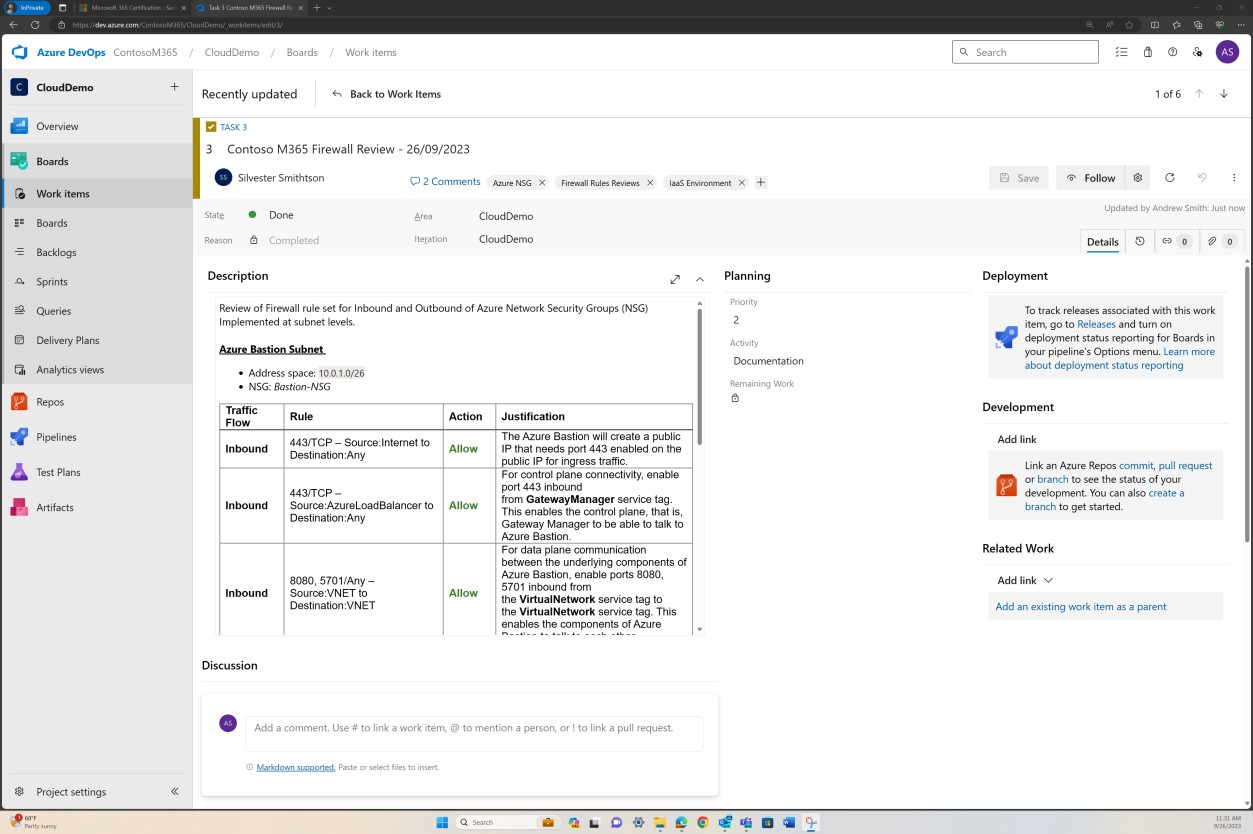Screen dimensions: 1253x834
Task: Refresh the work item
Action: click(x=1170, y=177)
